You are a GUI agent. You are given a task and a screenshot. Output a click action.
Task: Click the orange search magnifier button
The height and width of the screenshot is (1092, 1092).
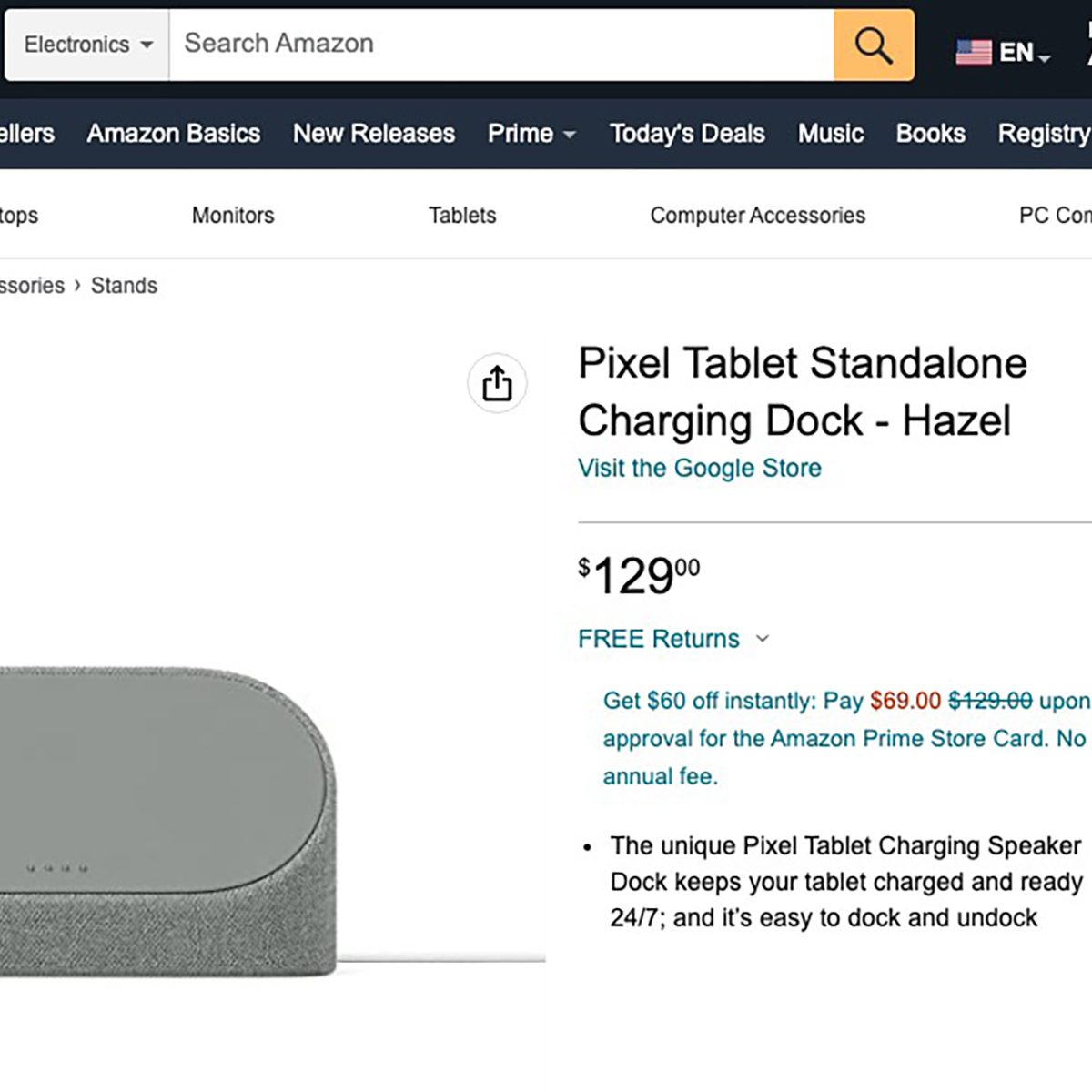874,45
